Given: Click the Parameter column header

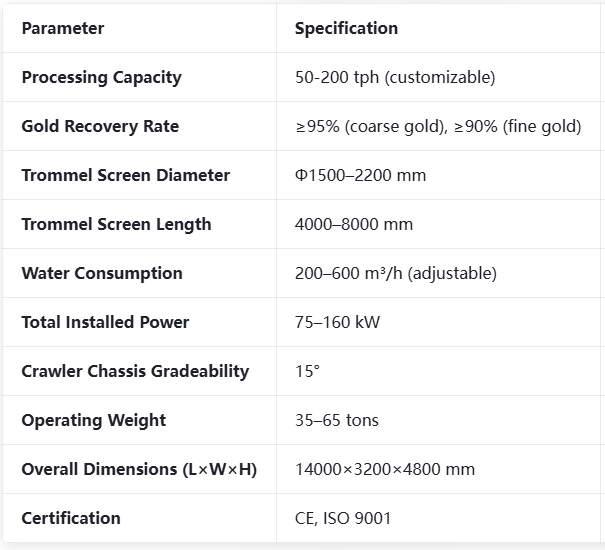Looking at the screenshot, I should [63, 28].
